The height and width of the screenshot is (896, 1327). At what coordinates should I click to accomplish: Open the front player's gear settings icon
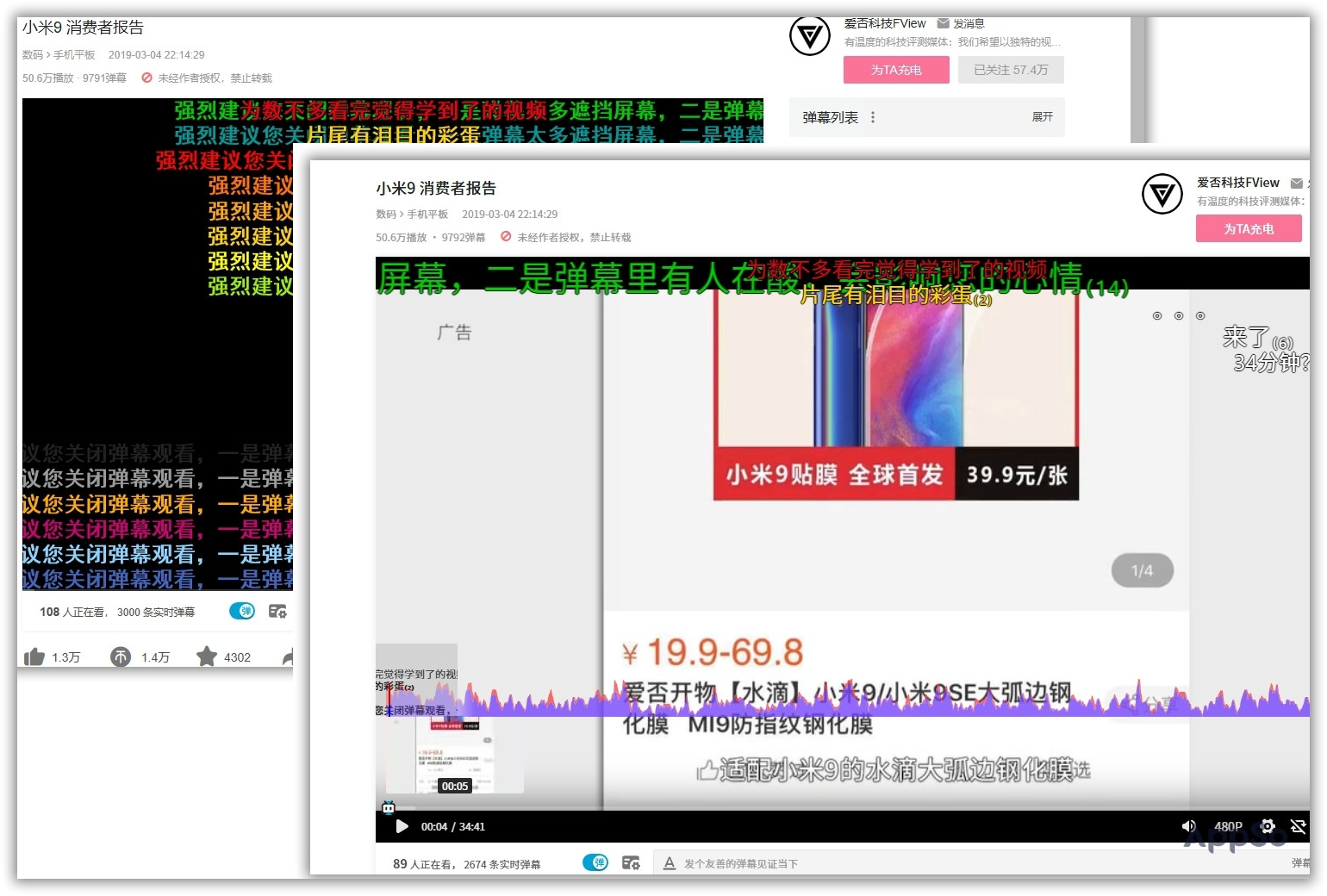tap(1268, 826)
